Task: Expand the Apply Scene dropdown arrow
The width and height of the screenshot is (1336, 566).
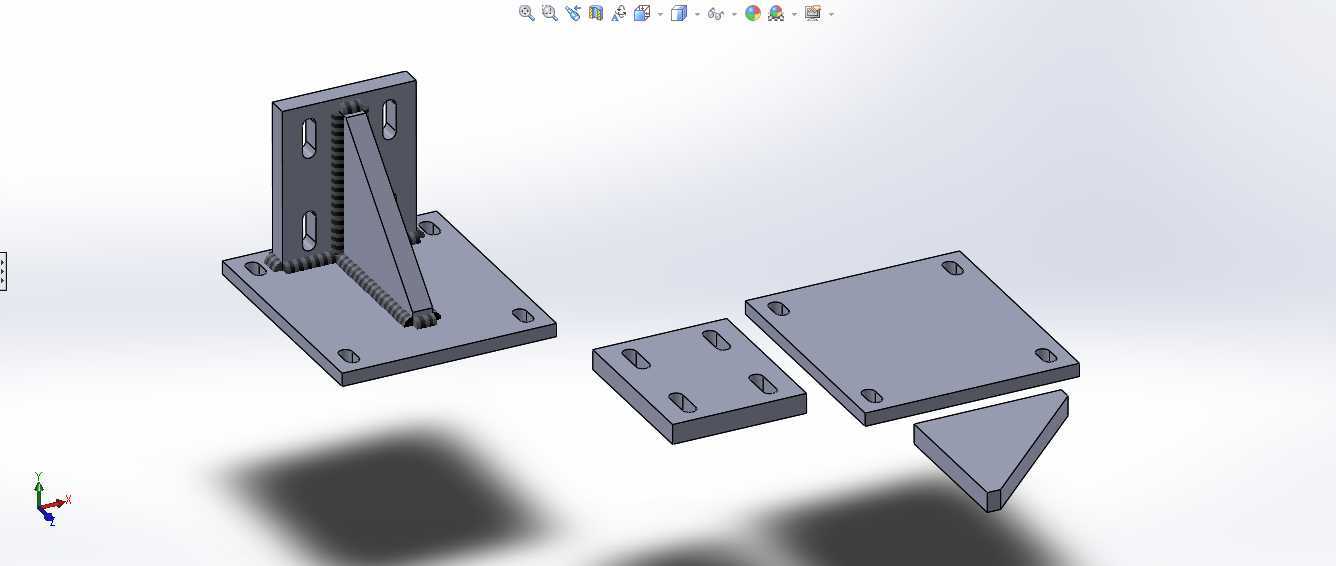Action: point(794,14)
